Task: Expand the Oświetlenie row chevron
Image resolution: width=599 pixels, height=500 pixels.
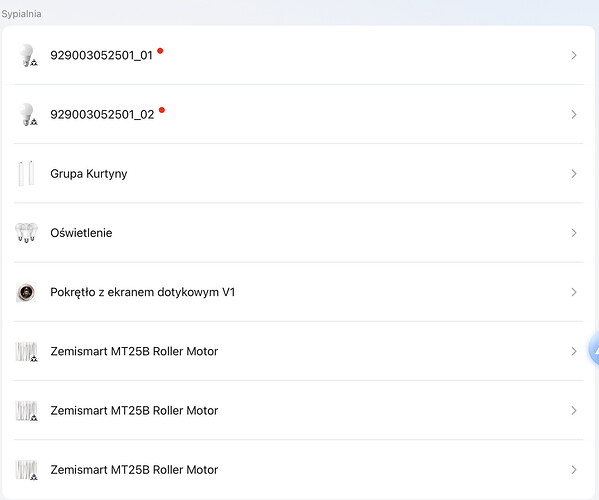Action: click(574, 233)
